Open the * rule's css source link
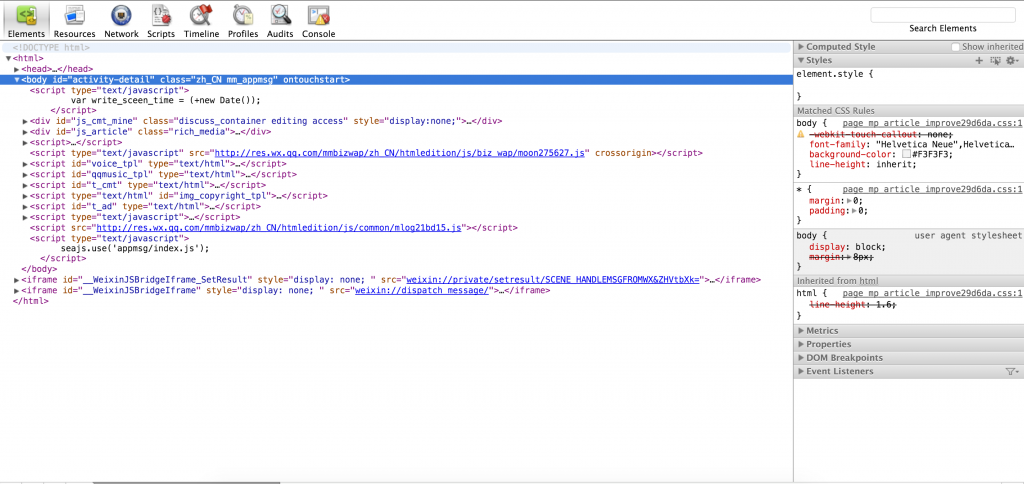The height and width of the screenshot is (484, 1024). [x=932, y=189]
